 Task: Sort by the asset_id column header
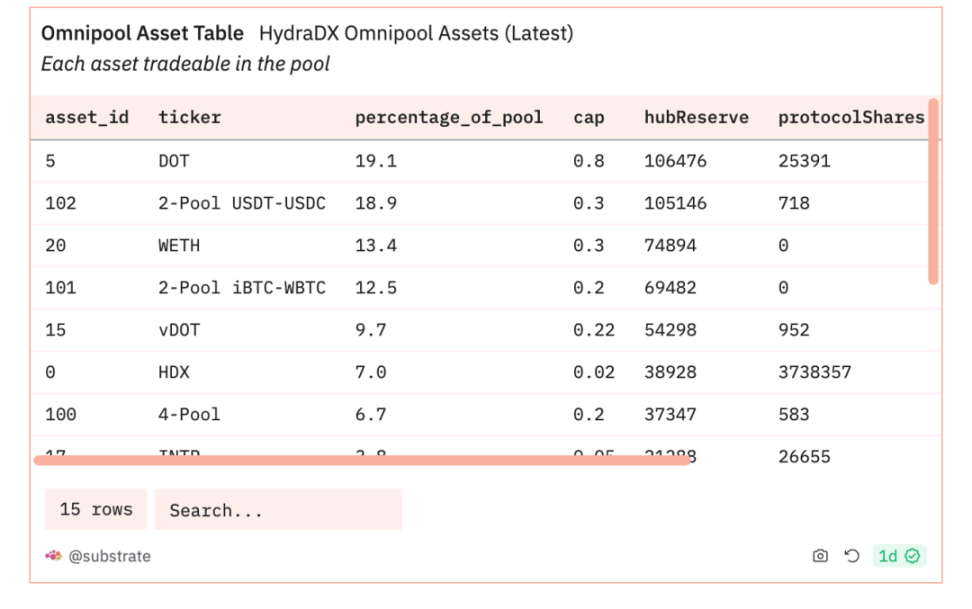pos(87,117)
